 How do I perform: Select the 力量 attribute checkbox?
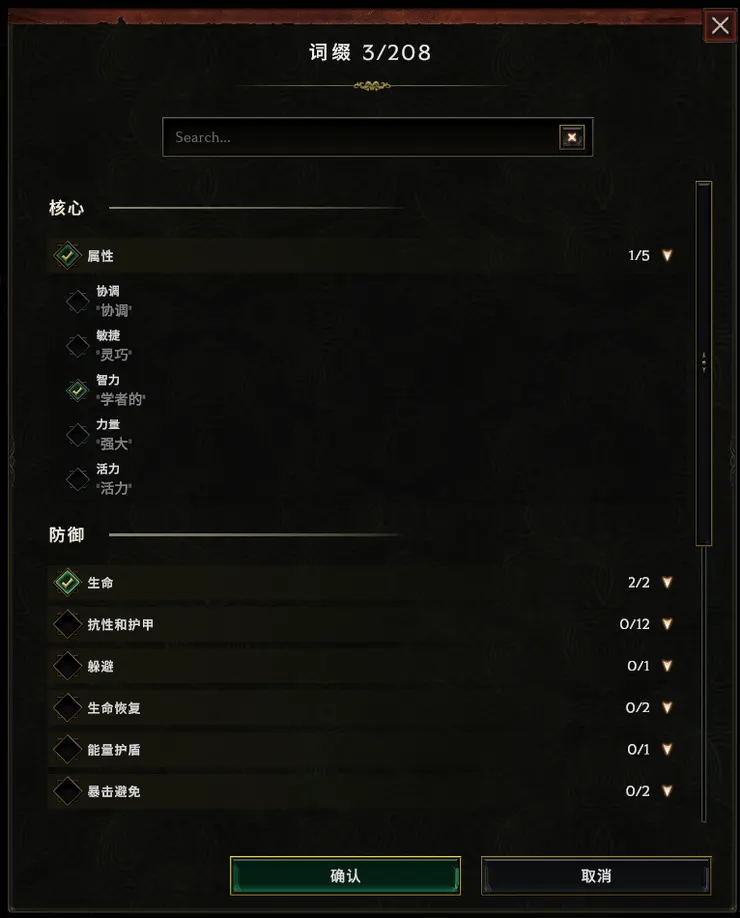(77, 435)
